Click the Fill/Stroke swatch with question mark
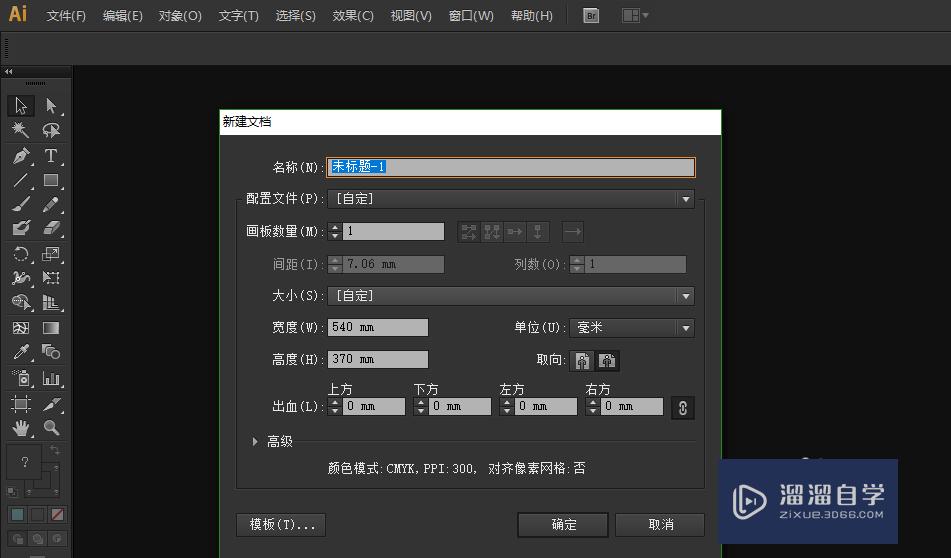 24,462
